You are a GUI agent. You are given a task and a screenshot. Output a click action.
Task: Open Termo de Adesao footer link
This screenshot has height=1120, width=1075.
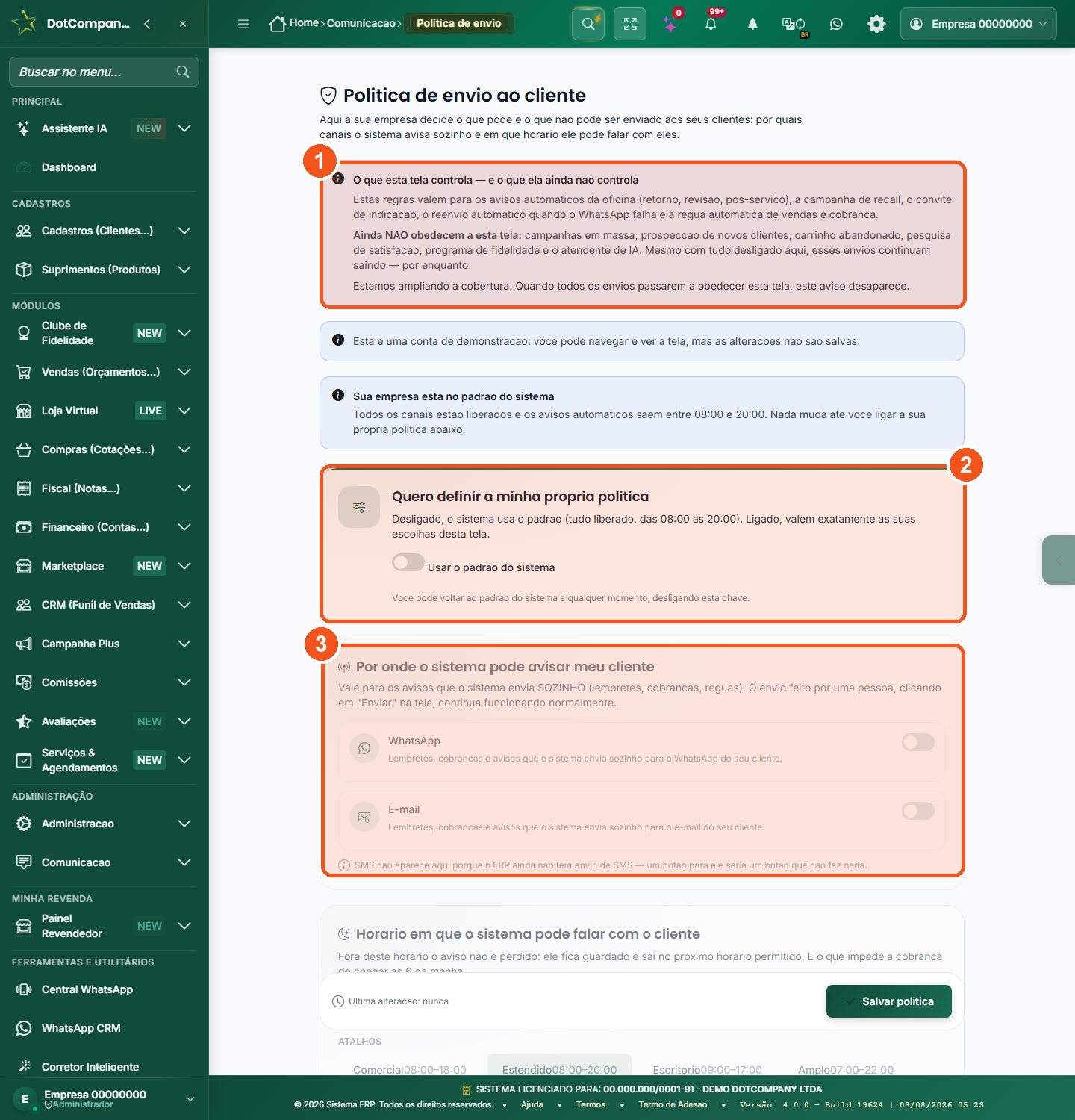(x=673, y=1104)
